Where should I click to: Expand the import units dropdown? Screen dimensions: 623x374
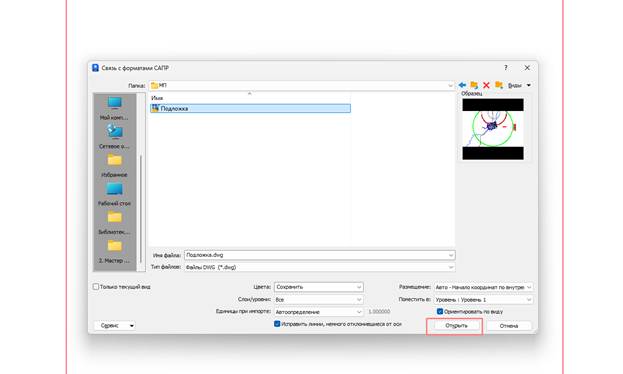click(x=319, y=312)
